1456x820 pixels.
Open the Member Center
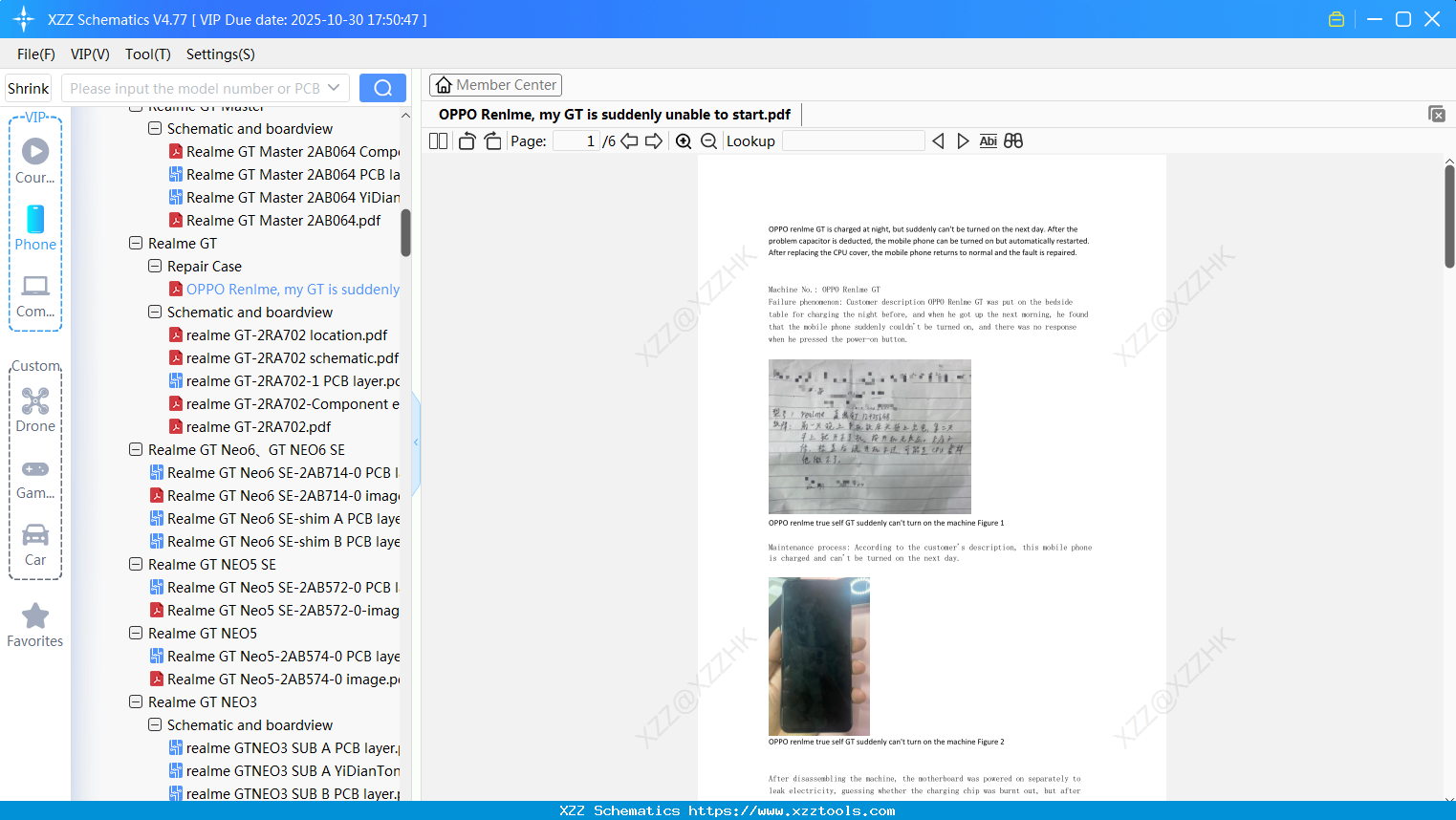point(495,85)
